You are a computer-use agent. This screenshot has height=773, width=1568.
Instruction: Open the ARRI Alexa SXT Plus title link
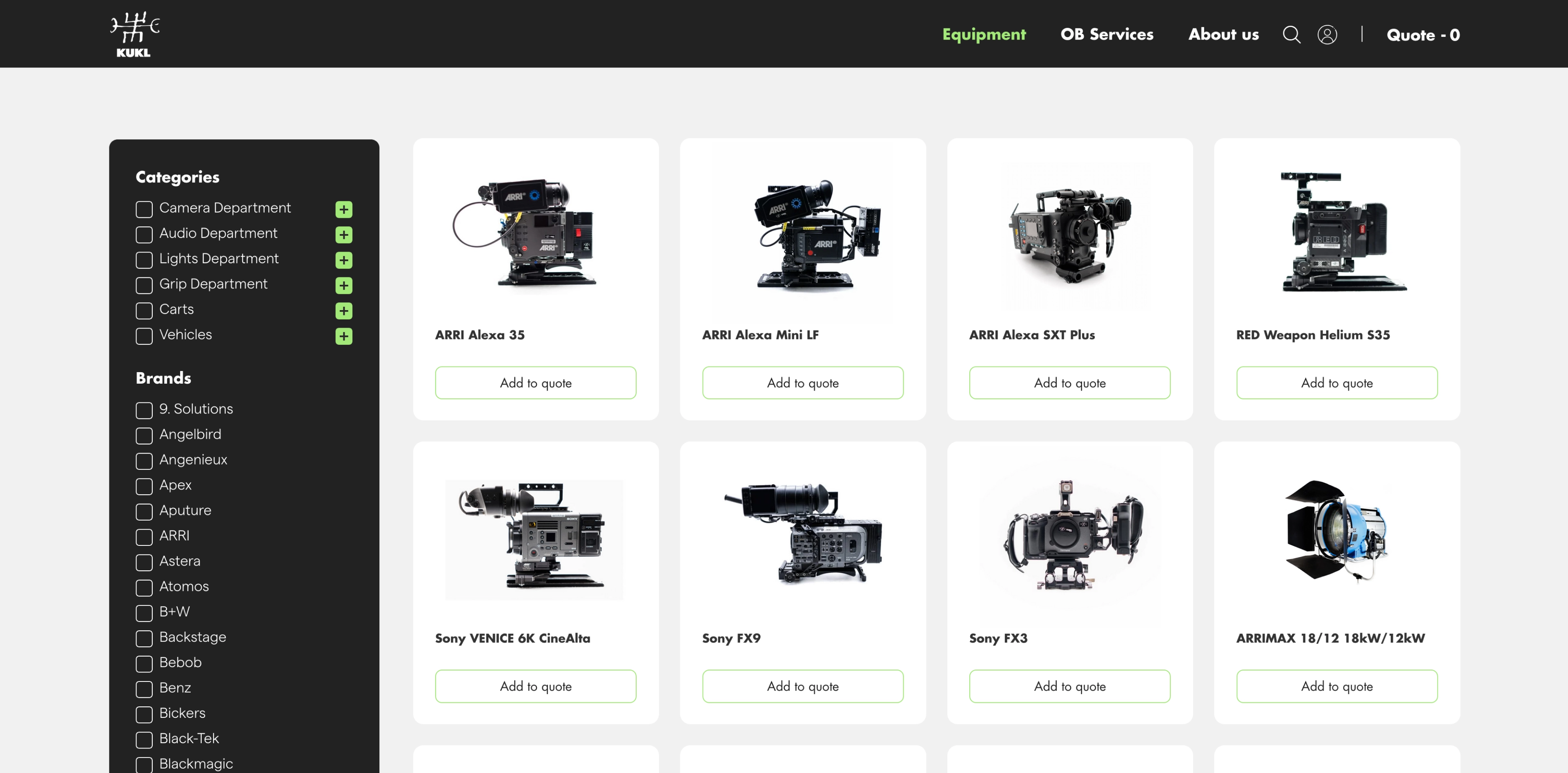tap(1032, 335)
